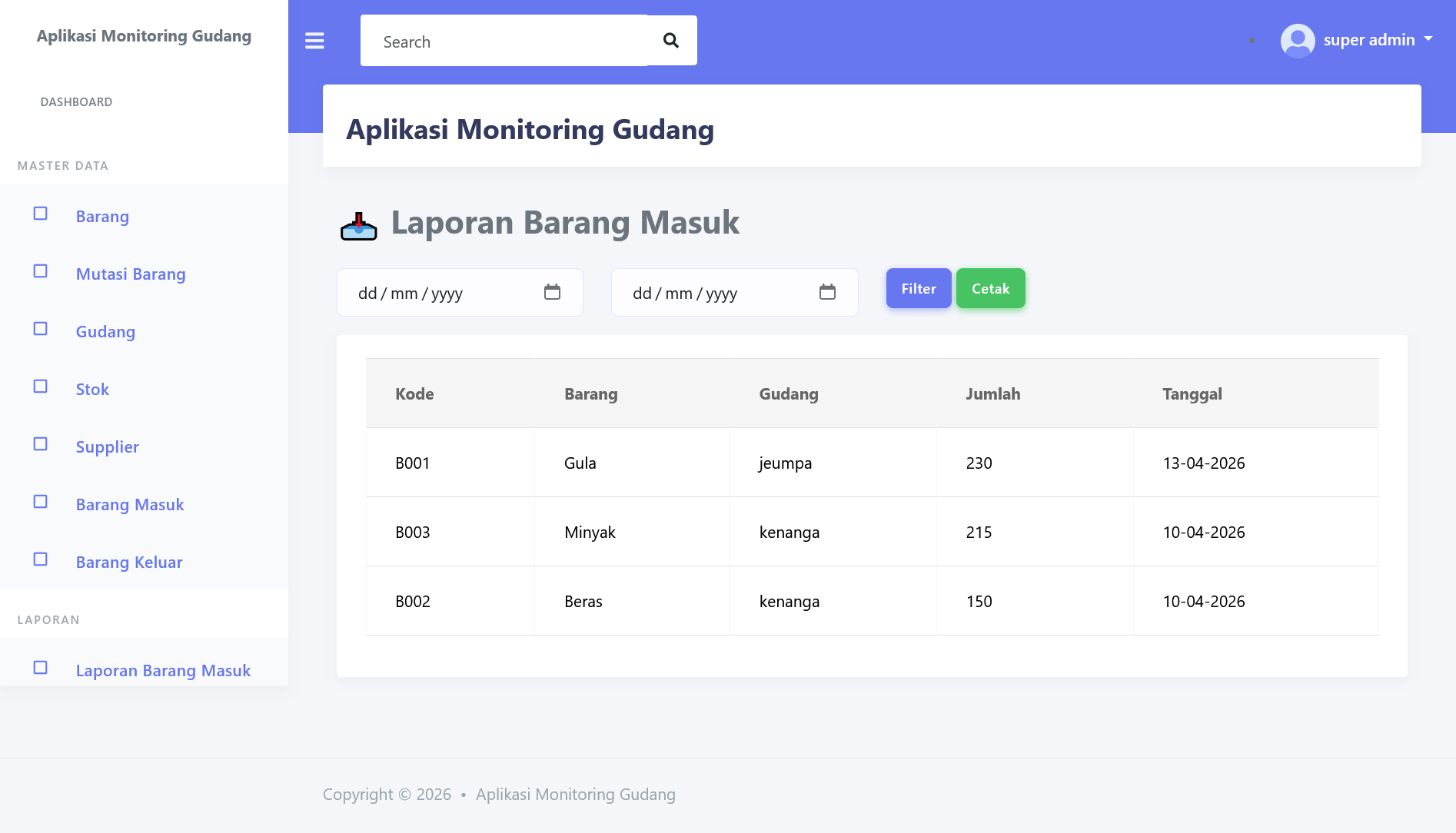1456x833 pixels.
Task: Select Barang Keluar from the sidebar
Action: [129, 563]
